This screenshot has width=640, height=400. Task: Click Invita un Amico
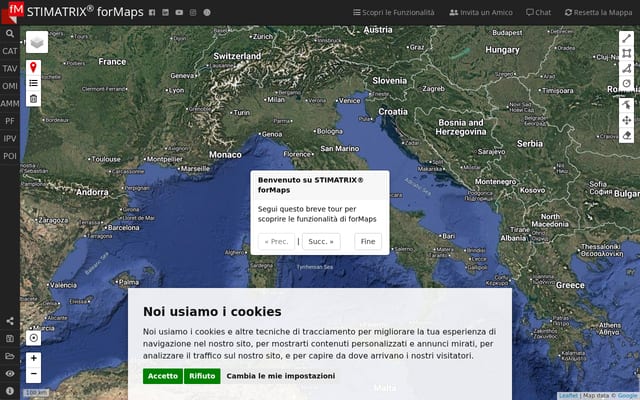(481, 13)
